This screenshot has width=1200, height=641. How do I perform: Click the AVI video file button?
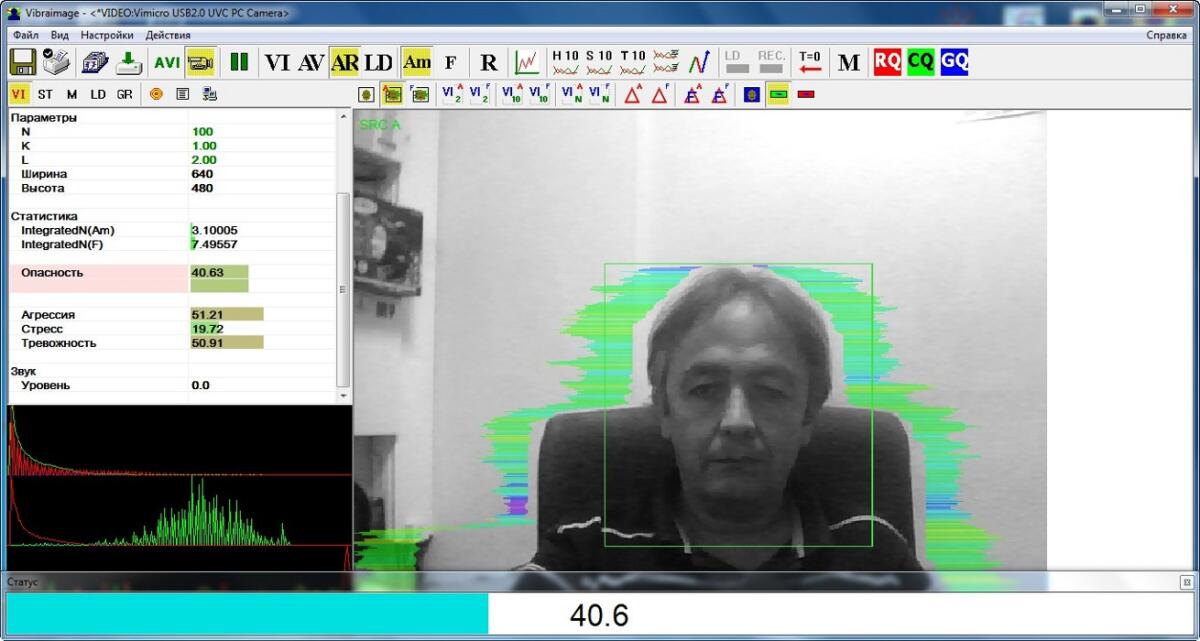click(x=167, y=62)
